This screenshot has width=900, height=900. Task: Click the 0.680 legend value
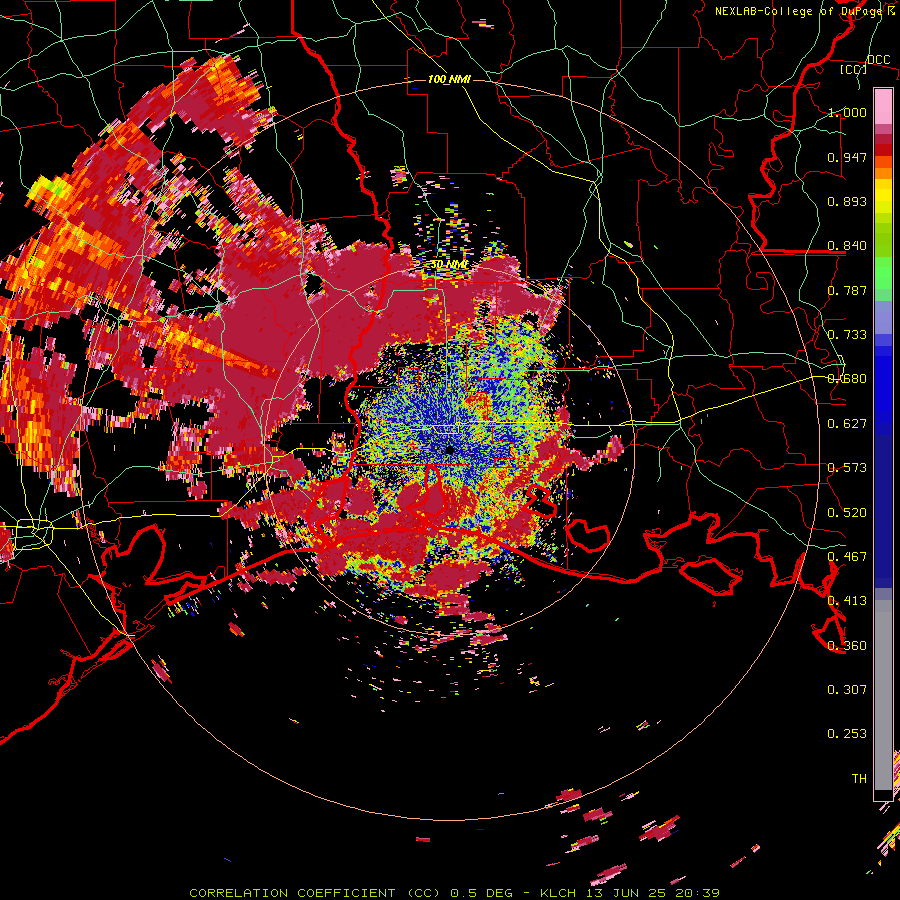point(847,379)
